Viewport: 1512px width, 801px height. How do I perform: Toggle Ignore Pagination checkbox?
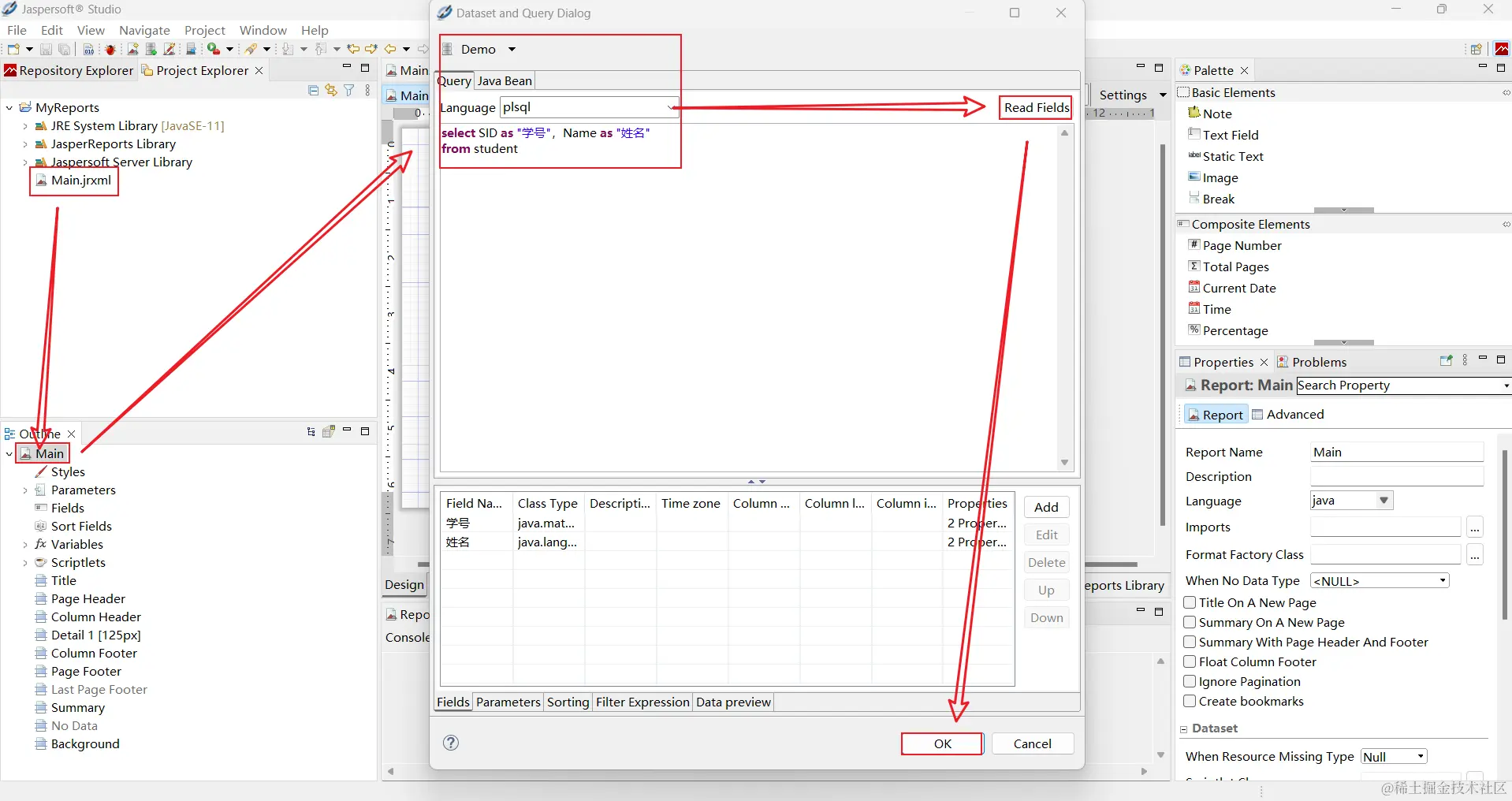click(1190, 681)
